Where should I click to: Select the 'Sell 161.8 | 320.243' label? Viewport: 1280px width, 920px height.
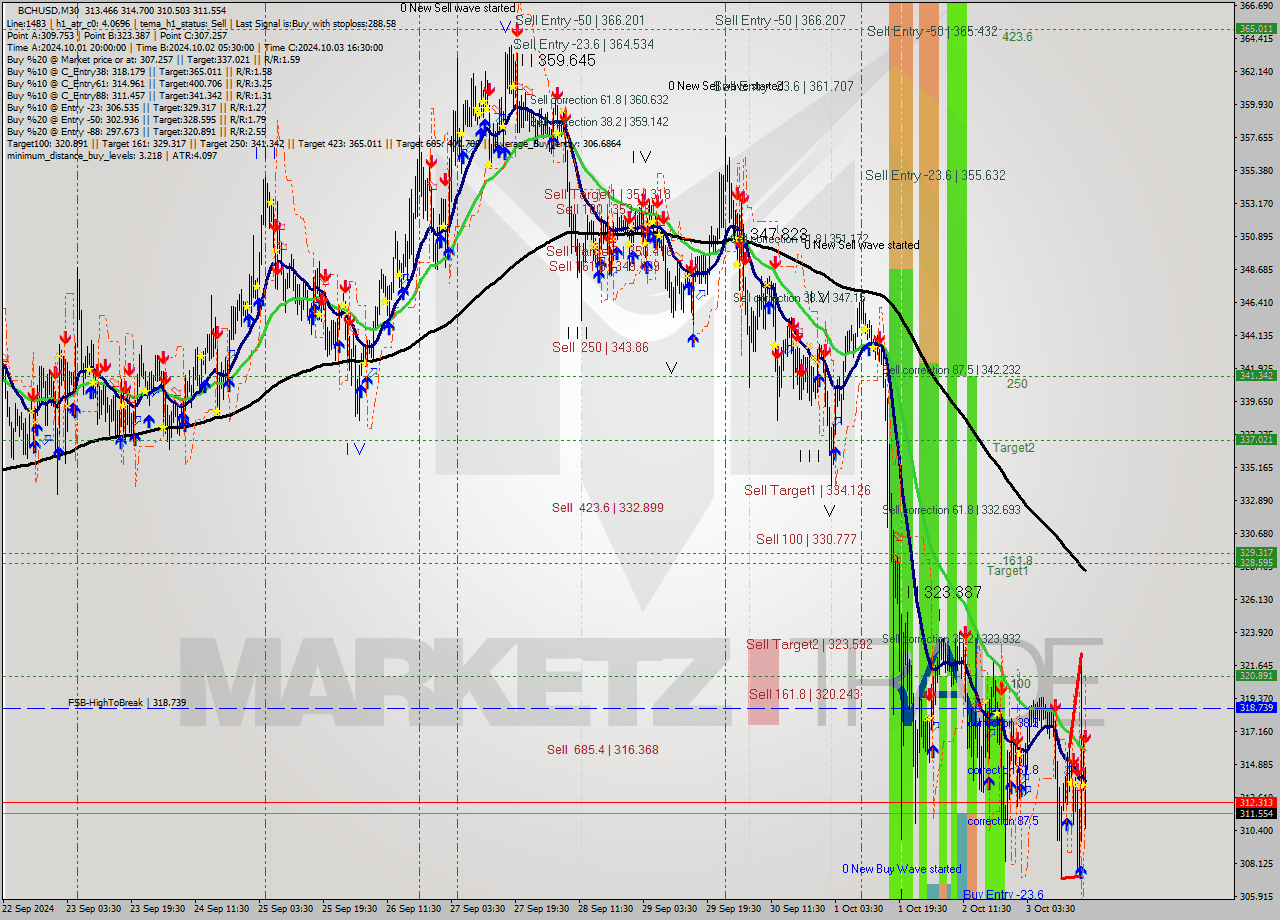tap(804, 694)
